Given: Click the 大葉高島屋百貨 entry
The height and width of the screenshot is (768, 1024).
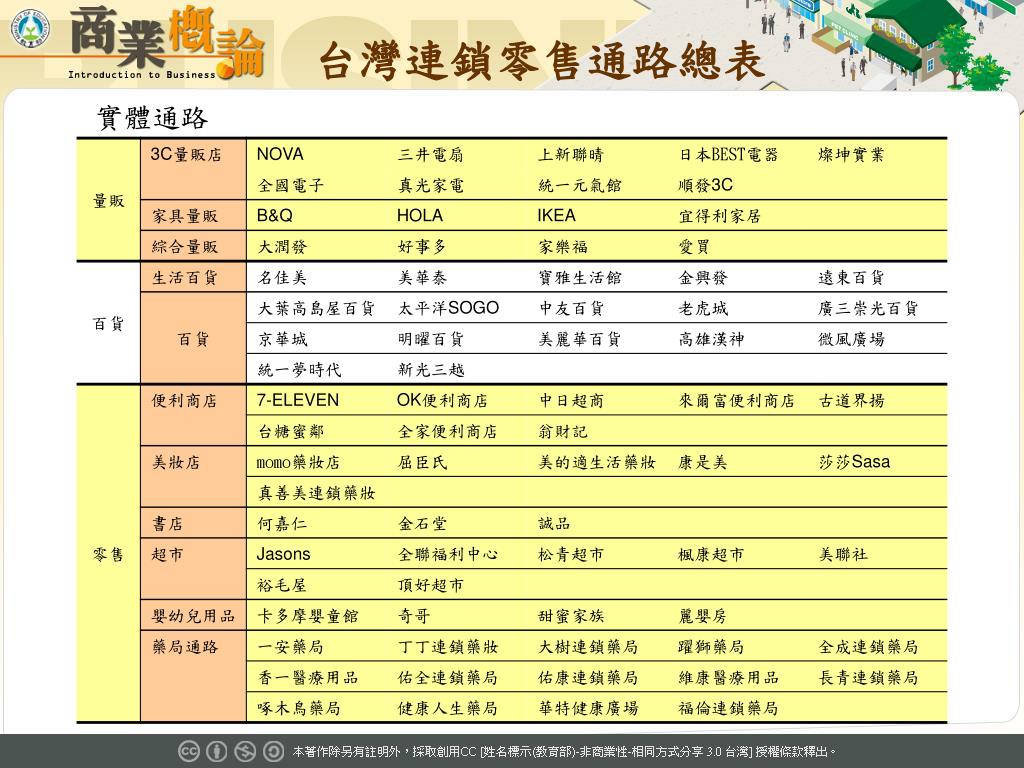Looking at the screenshot, I should point(316,308).
